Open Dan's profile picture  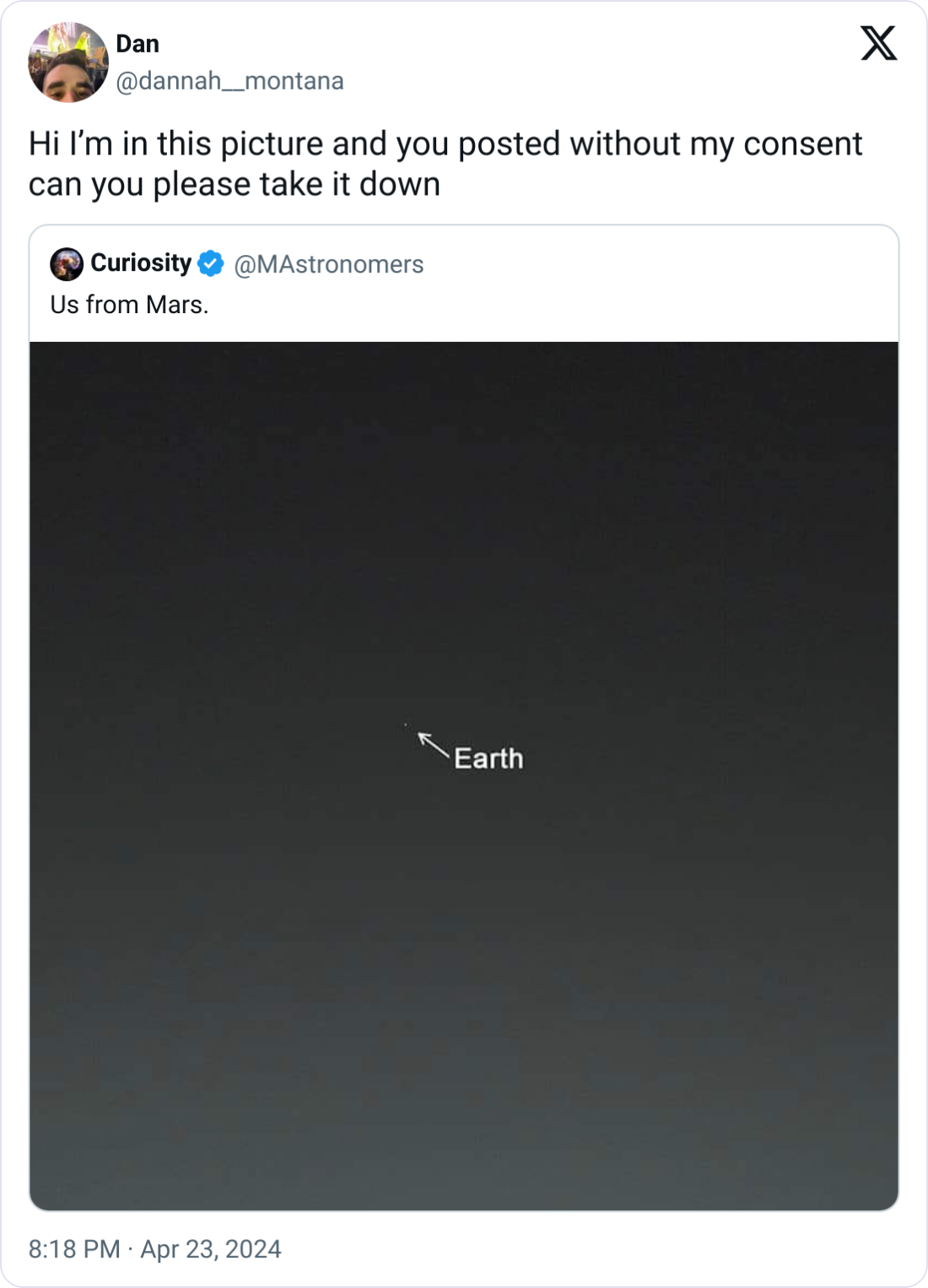click(68, 63)
